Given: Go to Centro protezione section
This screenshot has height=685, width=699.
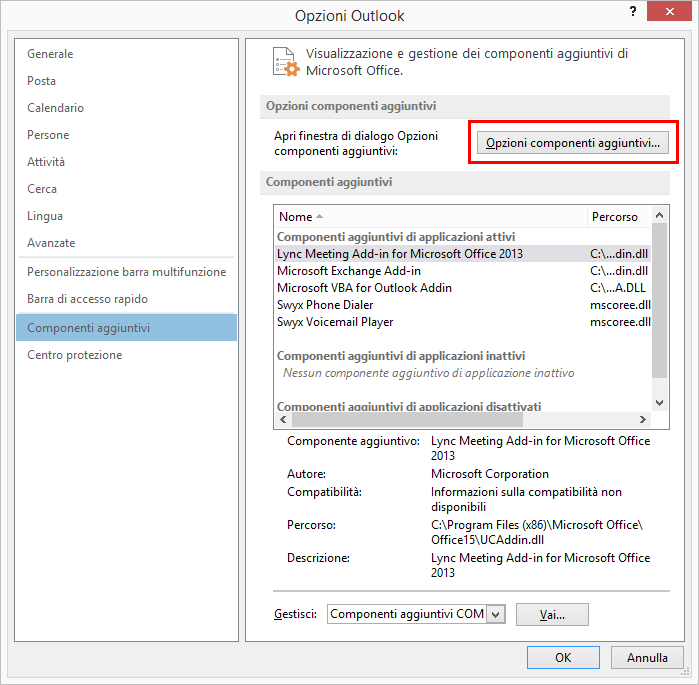Looking at the screenshot, I should coord(74,355).
